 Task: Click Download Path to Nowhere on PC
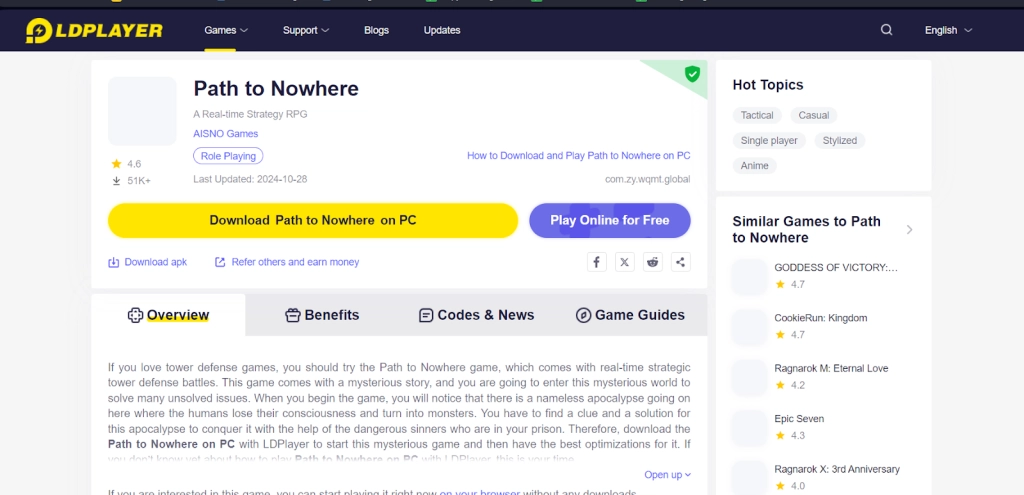[x=313, y=220]
